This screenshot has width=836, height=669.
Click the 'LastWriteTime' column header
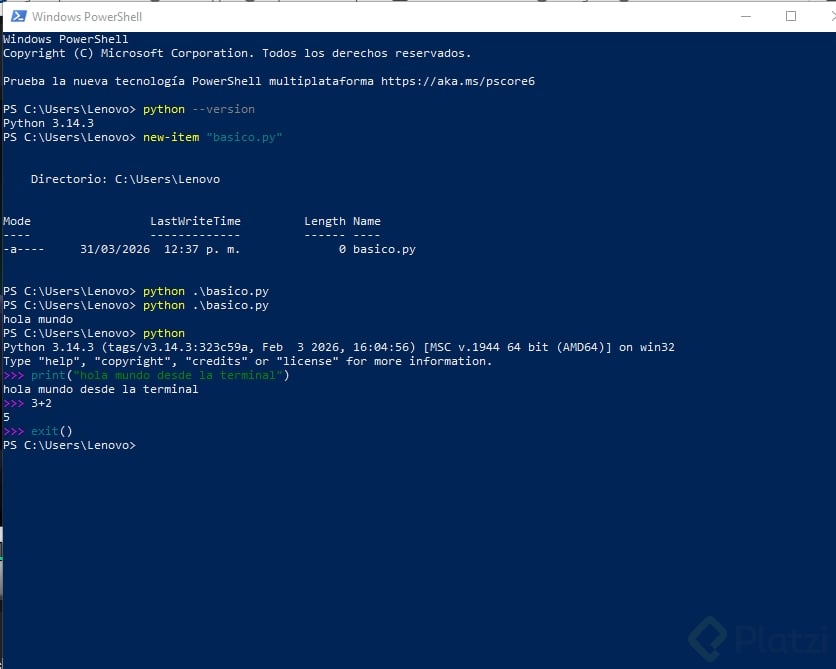(195, 221)
